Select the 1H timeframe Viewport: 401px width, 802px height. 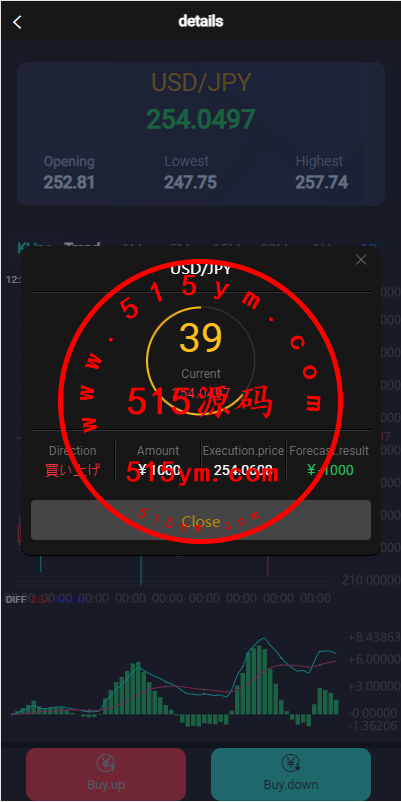[321, 245]
